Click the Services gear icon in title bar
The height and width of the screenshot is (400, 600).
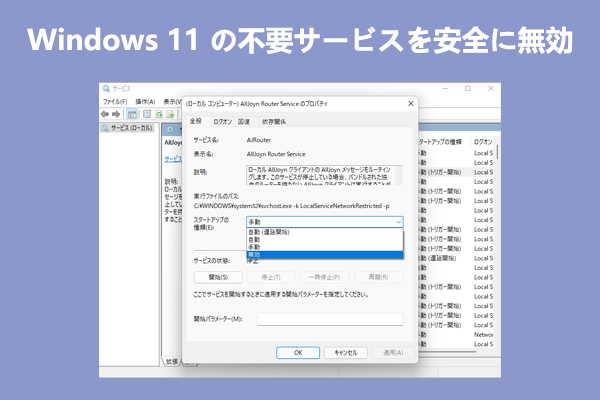click(x=107, y=89)
